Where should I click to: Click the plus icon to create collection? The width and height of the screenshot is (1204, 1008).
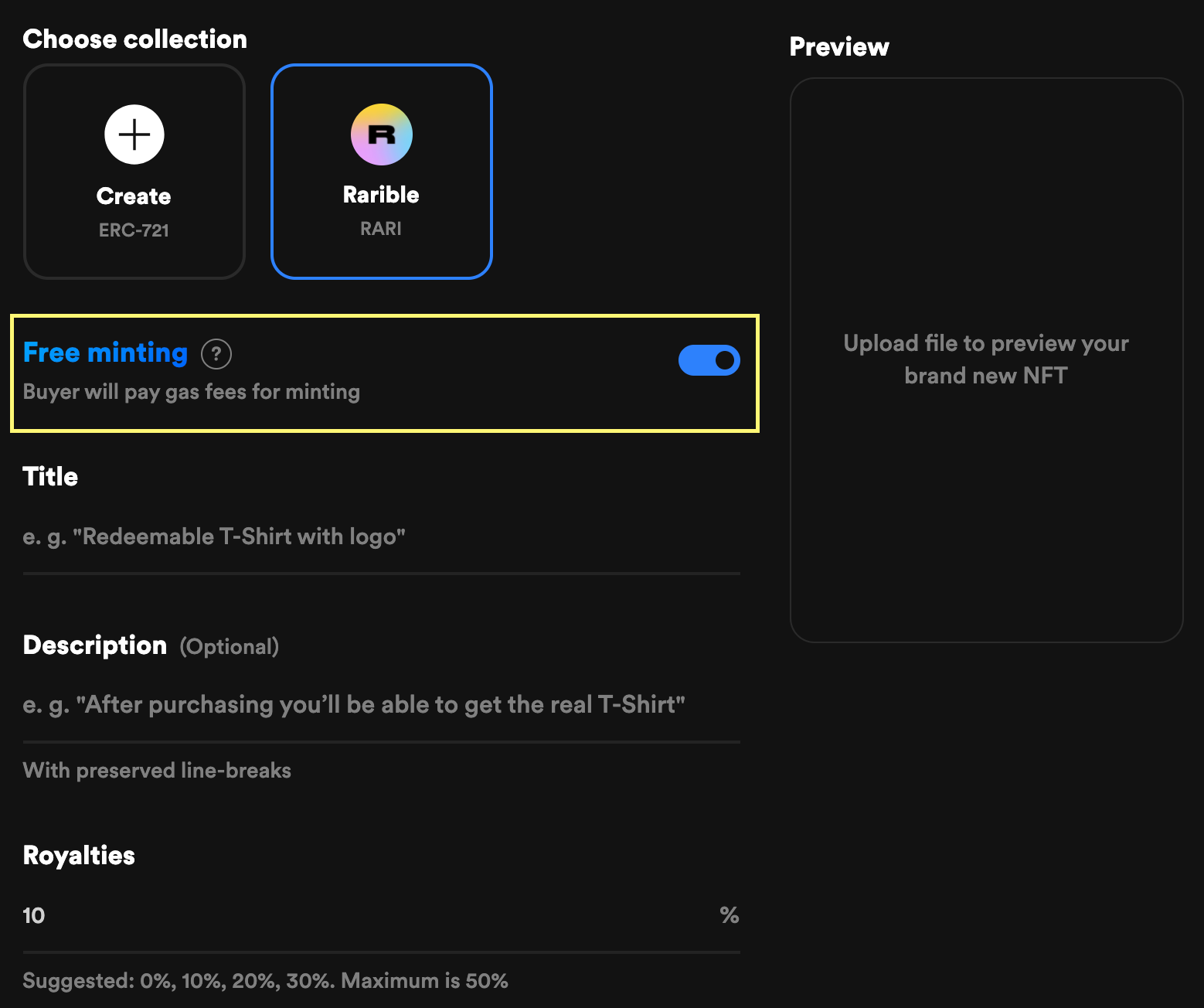(134, 135)
